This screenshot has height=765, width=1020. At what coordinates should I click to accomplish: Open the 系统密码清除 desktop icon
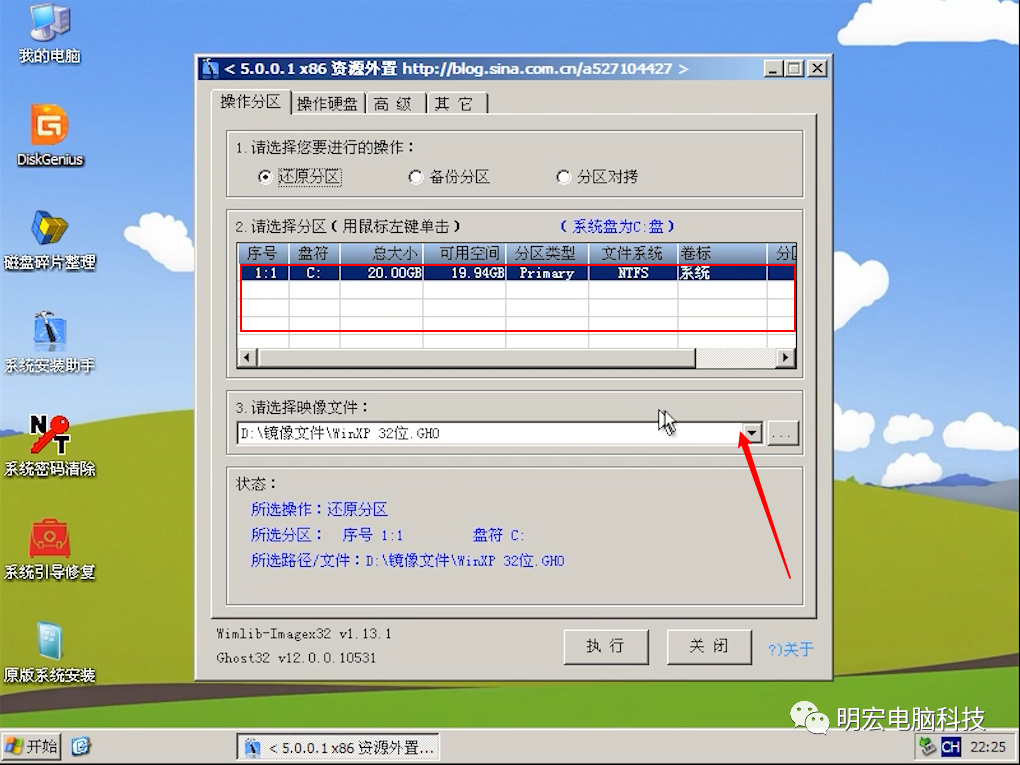(49, 437)
